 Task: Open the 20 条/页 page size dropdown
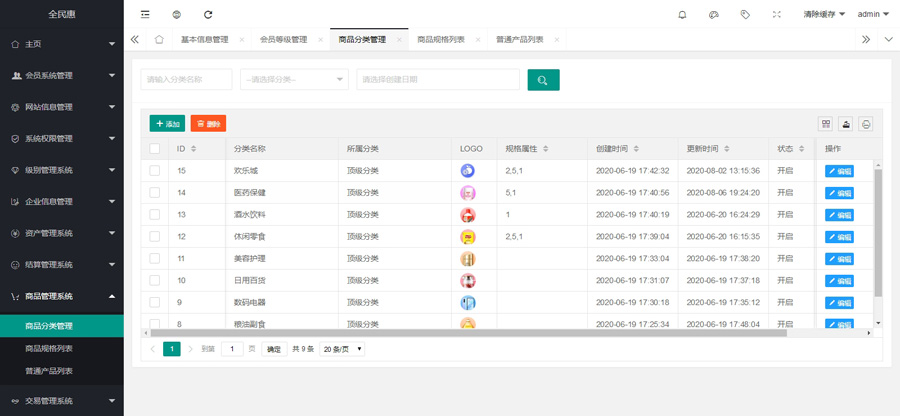tap(341, 349)
